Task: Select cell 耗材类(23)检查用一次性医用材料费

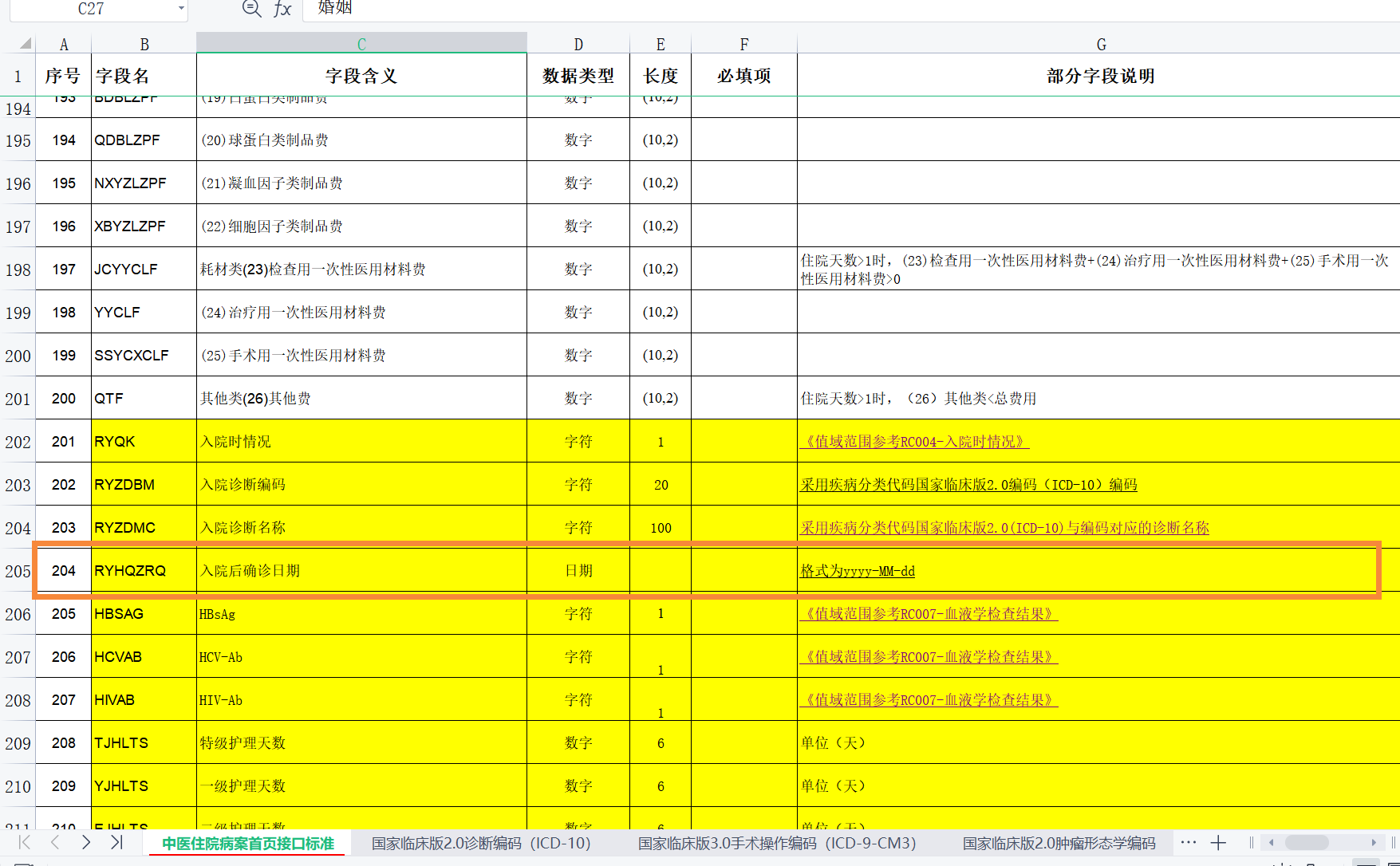Action: [361, 270]
